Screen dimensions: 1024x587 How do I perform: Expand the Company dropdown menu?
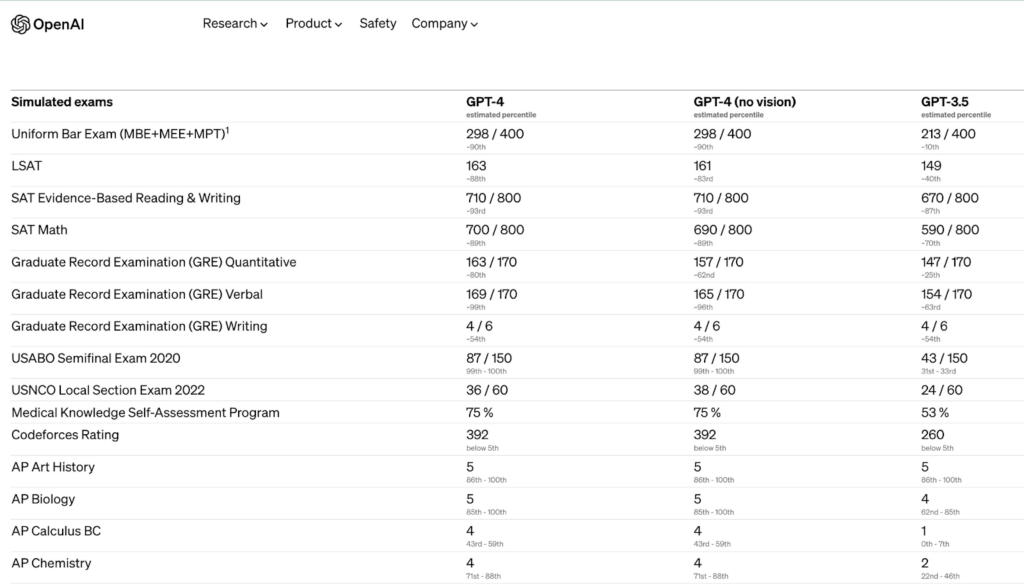tap(445, 23)
